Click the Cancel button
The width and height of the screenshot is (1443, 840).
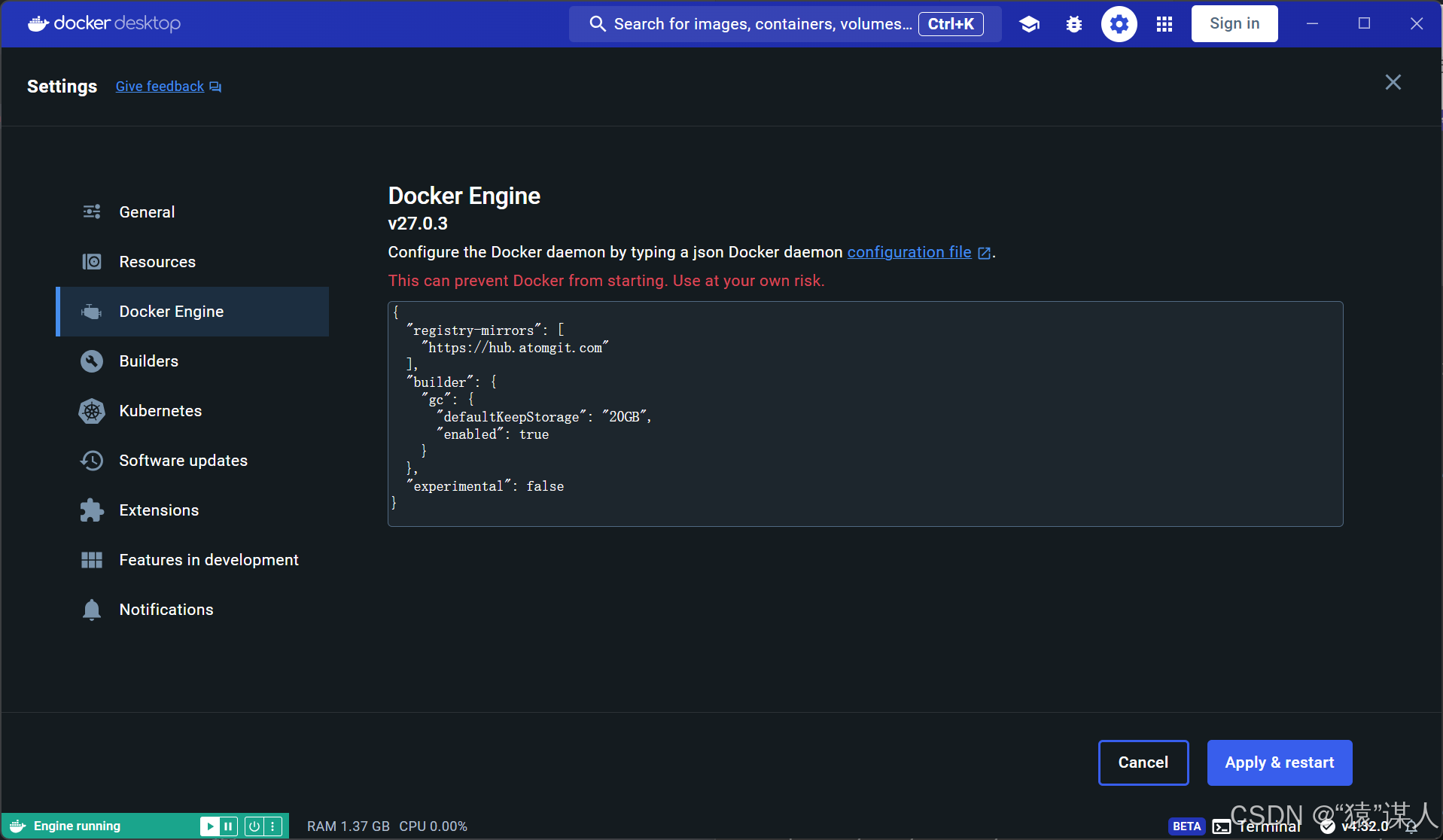1143,762
